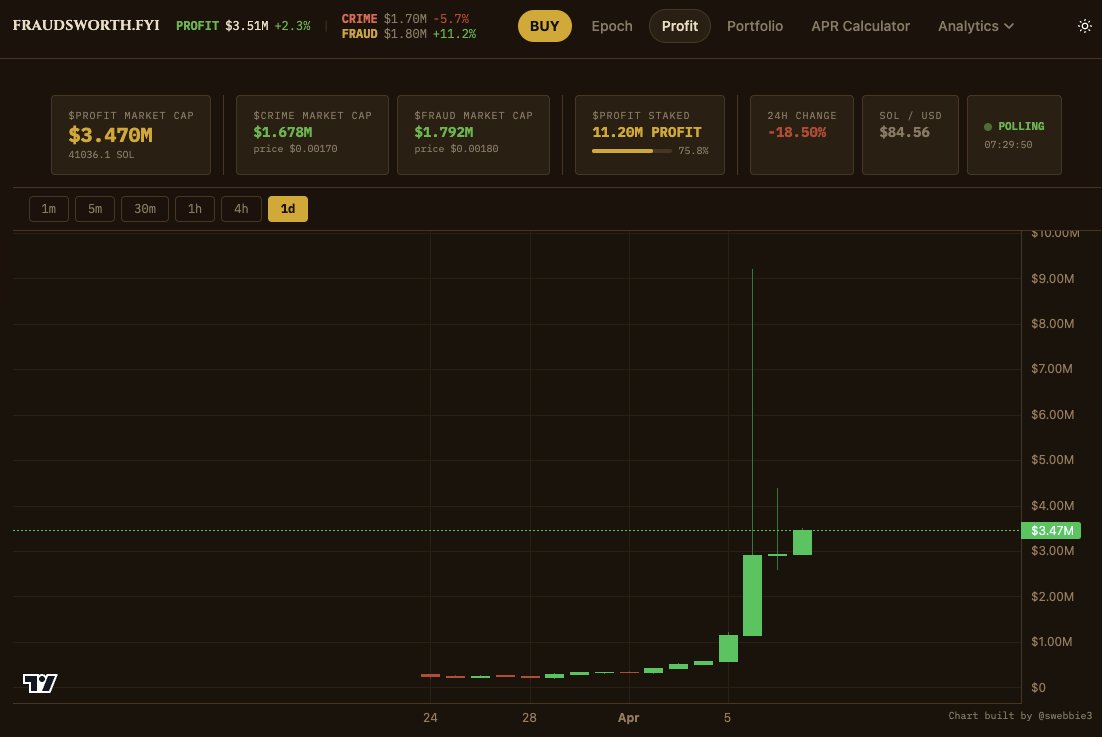Click the $PROFIT staked progress bar

[632, 151]
